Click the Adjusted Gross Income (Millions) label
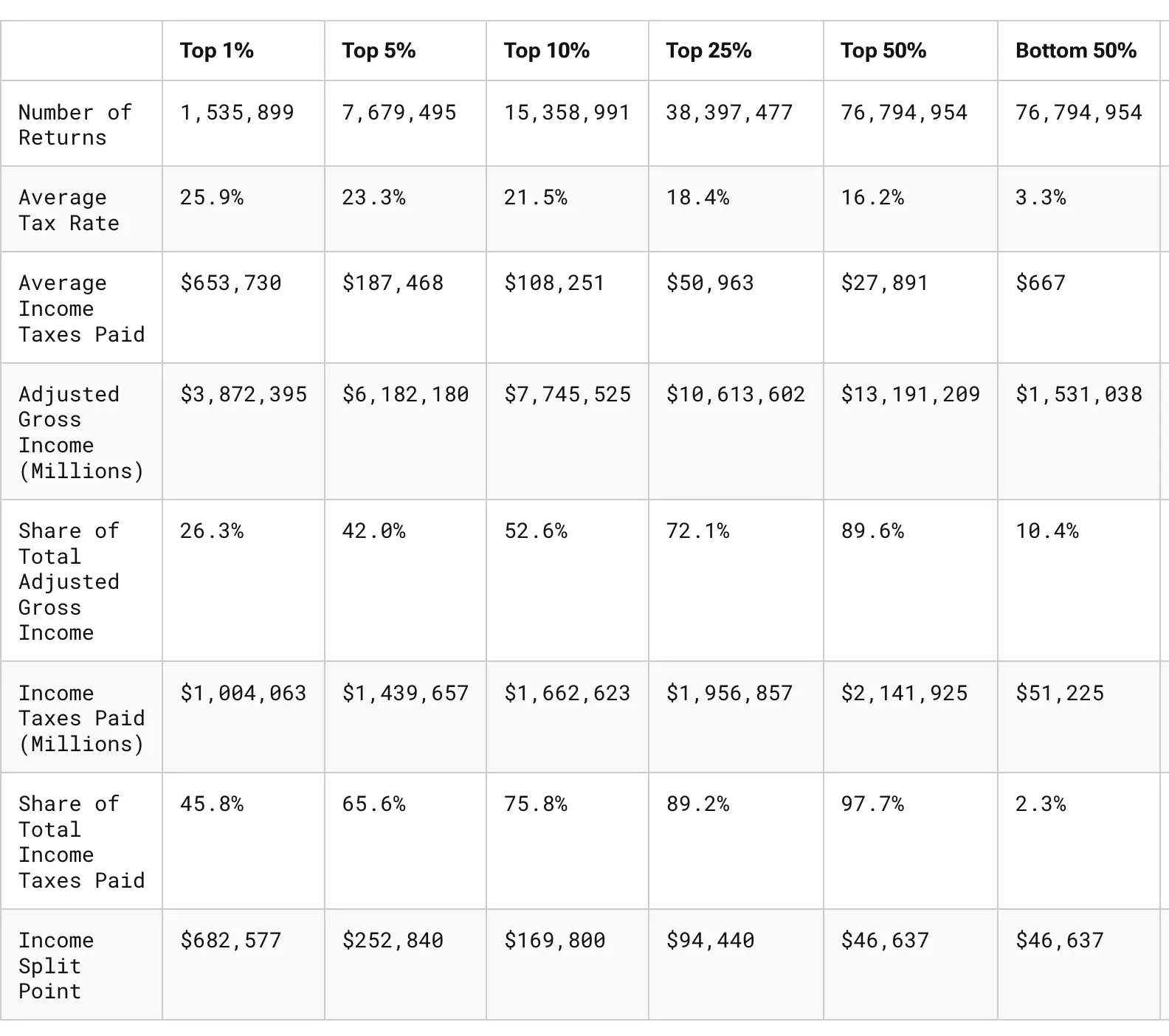This screenshot has width=1169, height=1036. [81, 432]
